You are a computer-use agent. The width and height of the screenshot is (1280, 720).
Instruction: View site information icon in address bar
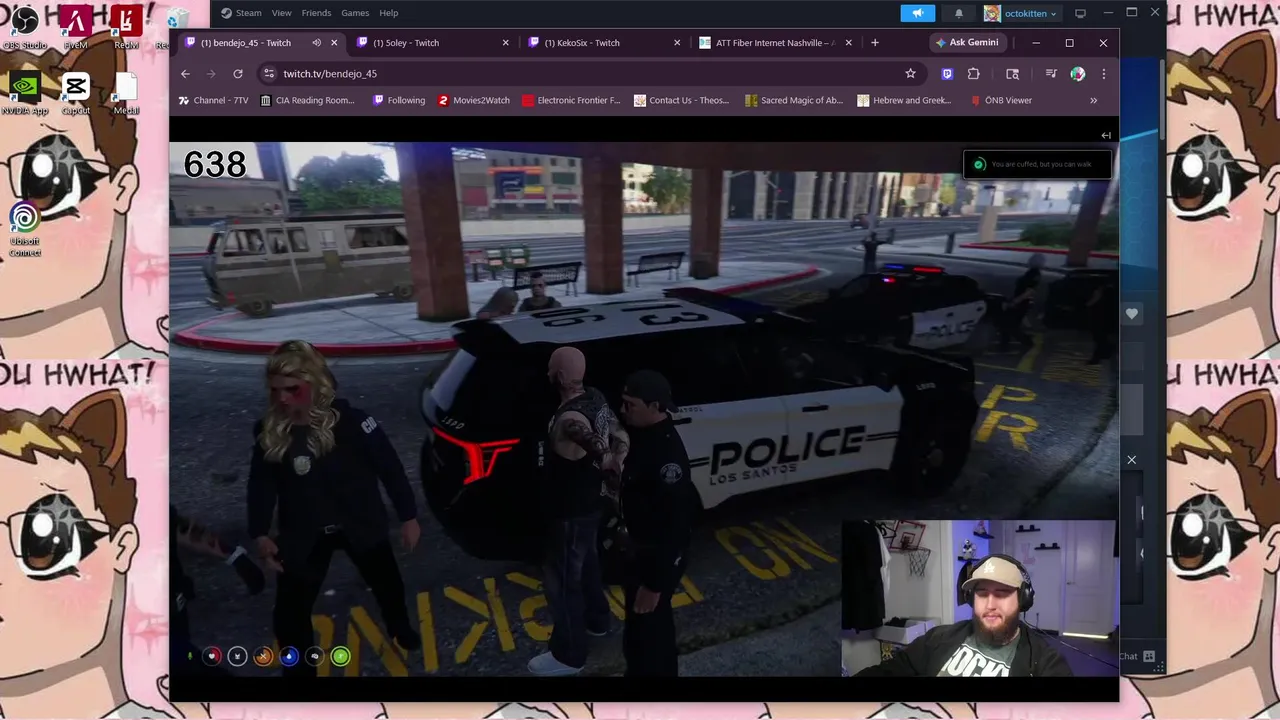click(268, 74)
